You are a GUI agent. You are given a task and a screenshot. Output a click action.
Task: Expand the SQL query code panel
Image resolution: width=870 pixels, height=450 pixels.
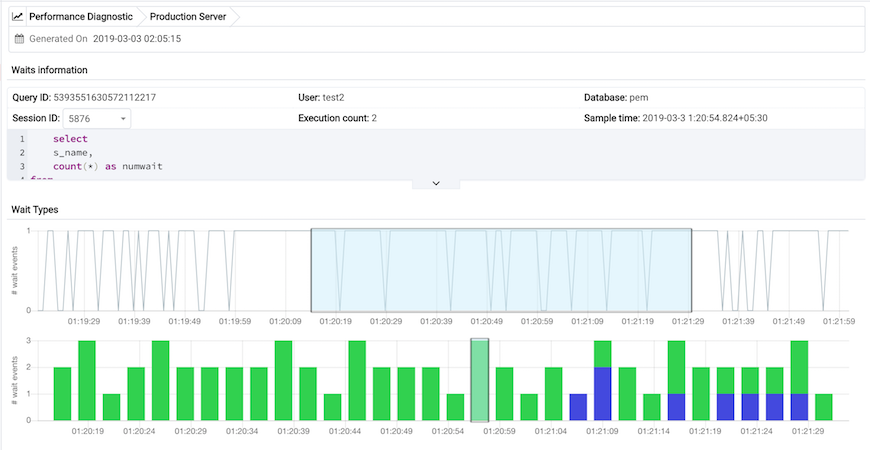click(x=436, y=183)
